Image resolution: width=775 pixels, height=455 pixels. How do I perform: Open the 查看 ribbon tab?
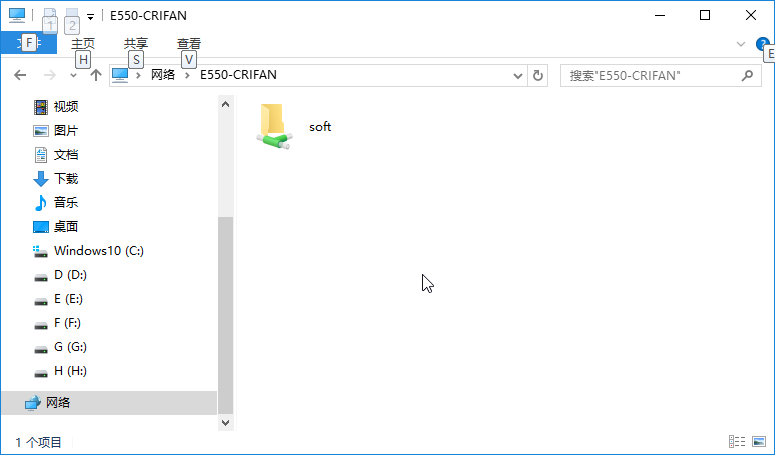point(189,43)
